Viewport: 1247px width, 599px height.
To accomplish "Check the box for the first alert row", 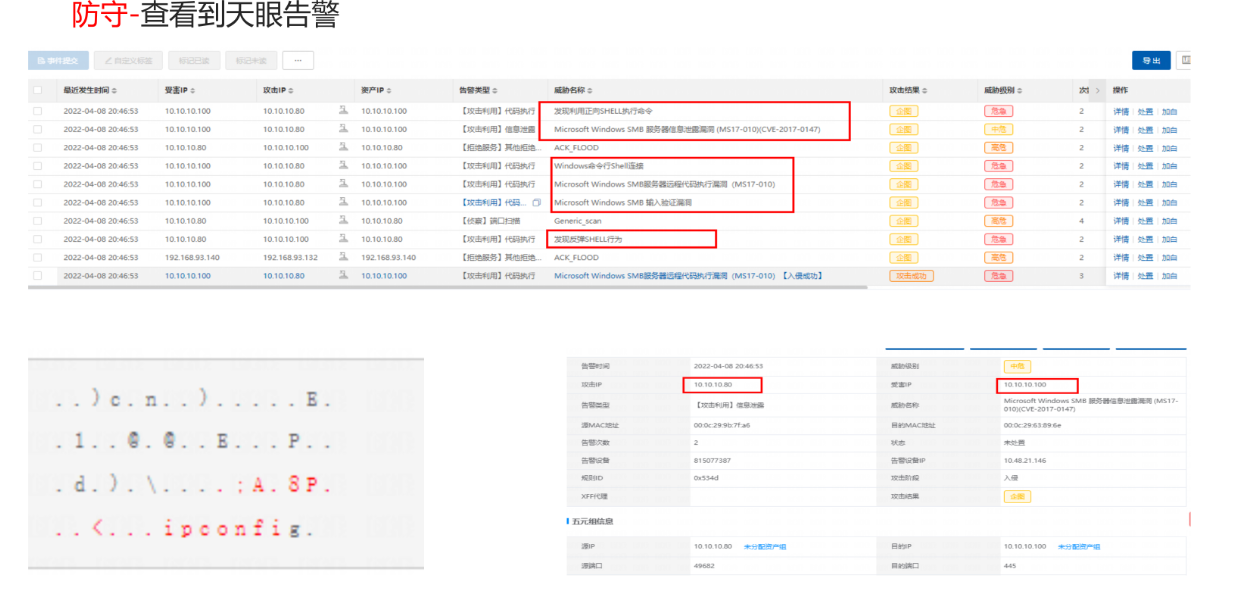I will (x=38, y=111).
